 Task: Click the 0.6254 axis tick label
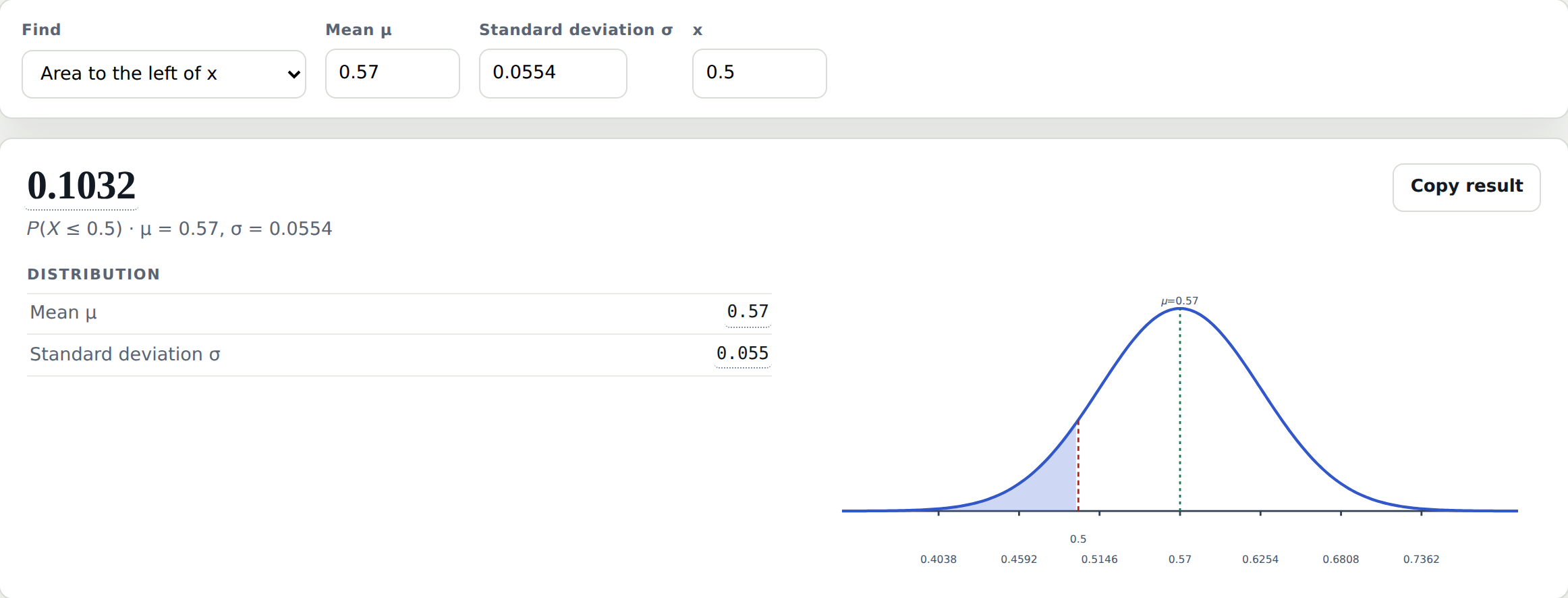click(x=1260, y=559)
